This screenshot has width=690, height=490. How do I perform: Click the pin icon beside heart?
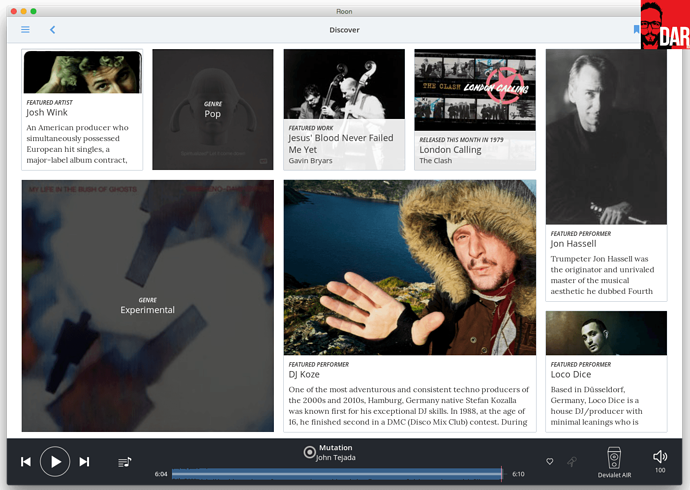point(572,461)
